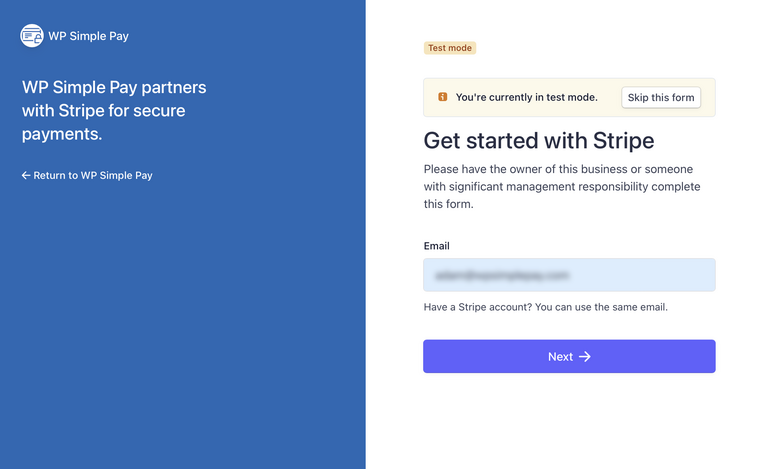Click the "Get started with Stripe" heading

(x=538, y=139)
